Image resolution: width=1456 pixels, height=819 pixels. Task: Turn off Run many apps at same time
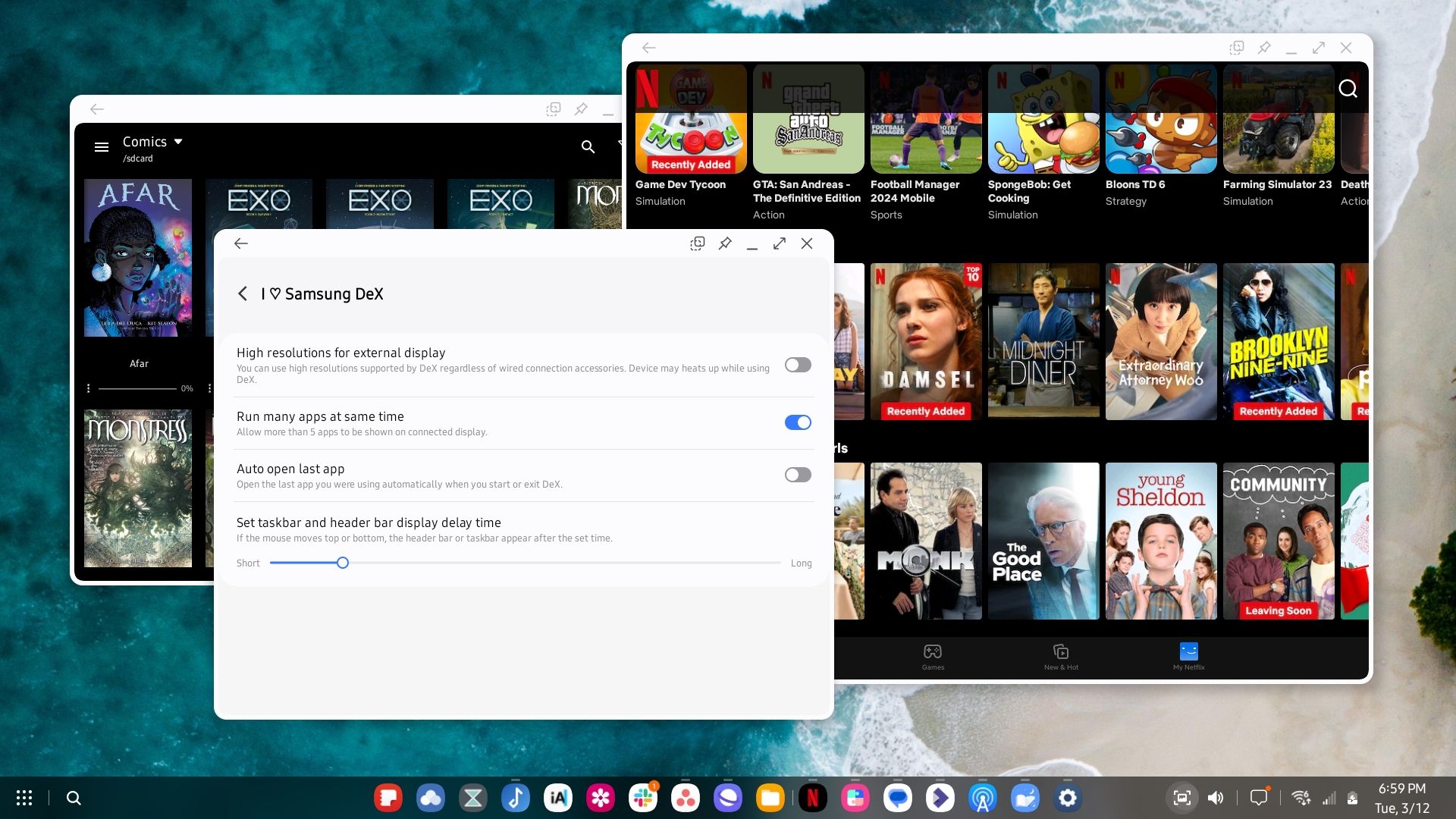(797, 422)
